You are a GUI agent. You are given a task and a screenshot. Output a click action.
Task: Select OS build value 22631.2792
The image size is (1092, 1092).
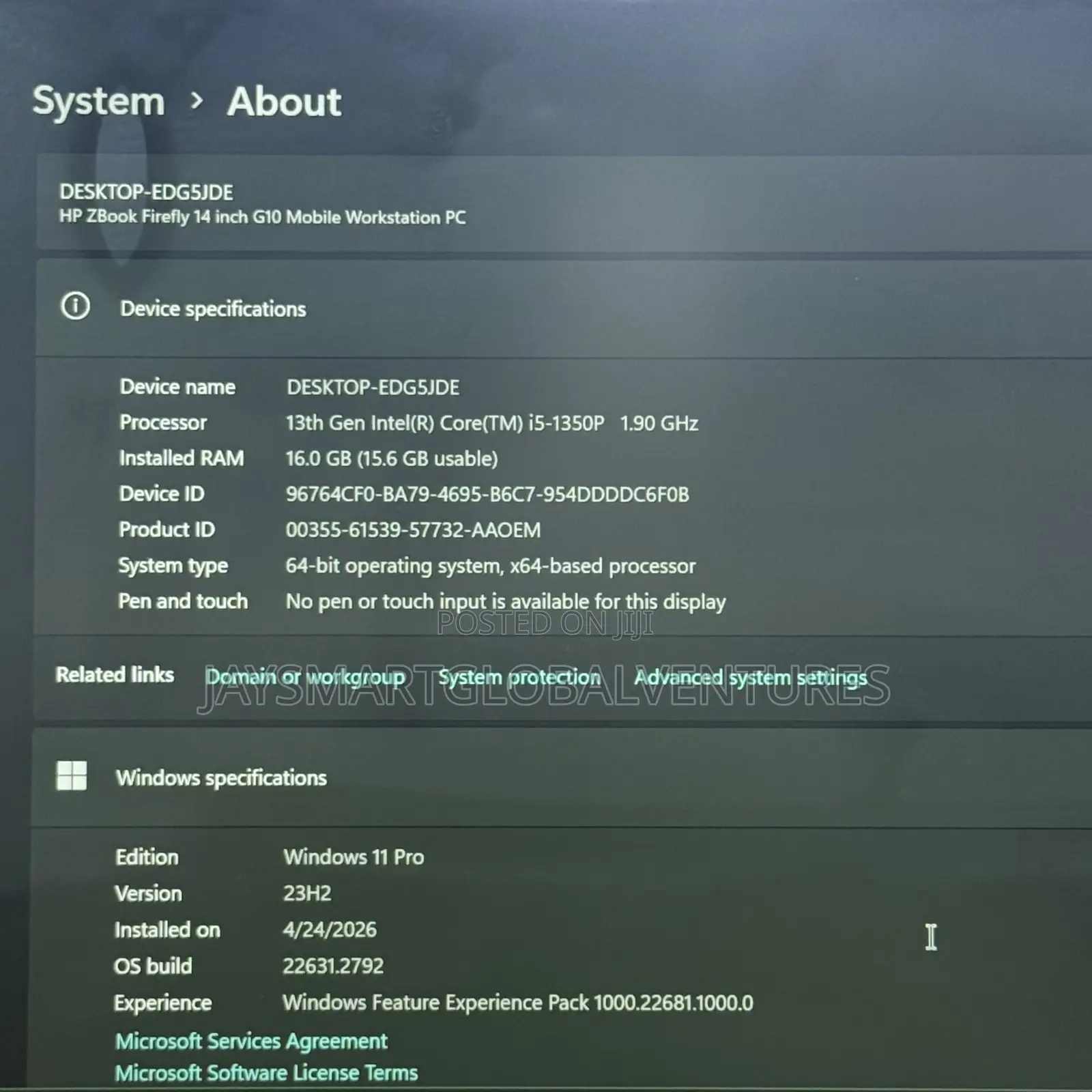[333, 966]
